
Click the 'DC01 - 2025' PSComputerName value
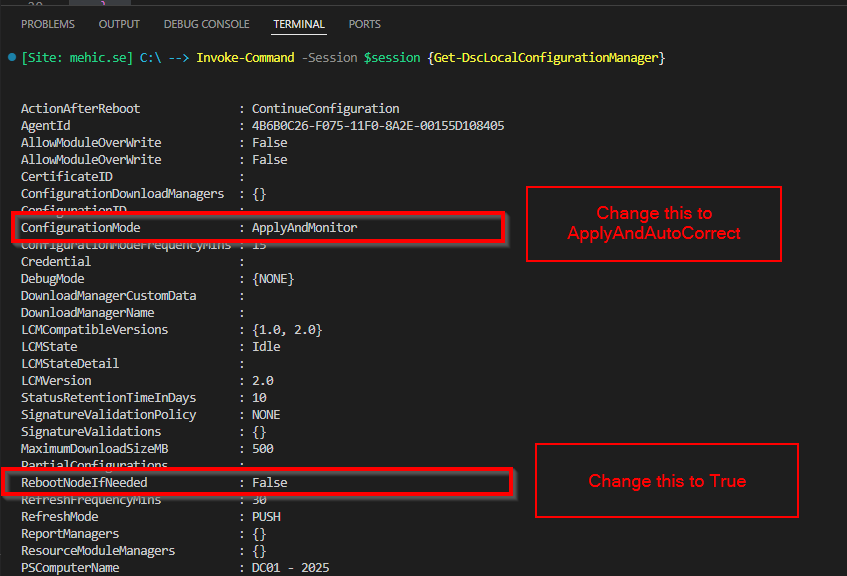click(290, 568)
